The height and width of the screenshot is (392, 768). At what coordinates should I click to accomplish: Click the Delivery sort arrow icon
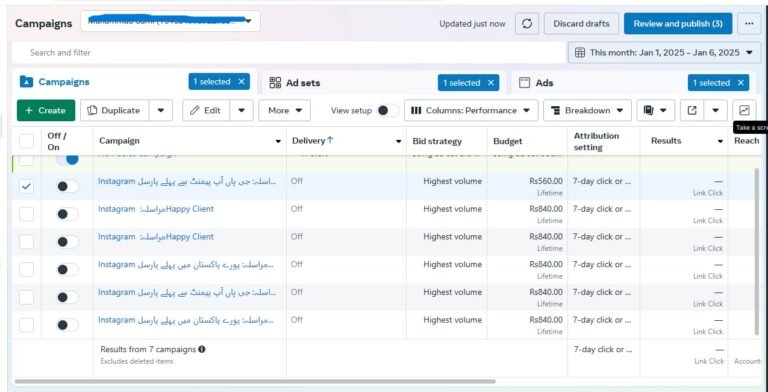click(x=330, y=140)
